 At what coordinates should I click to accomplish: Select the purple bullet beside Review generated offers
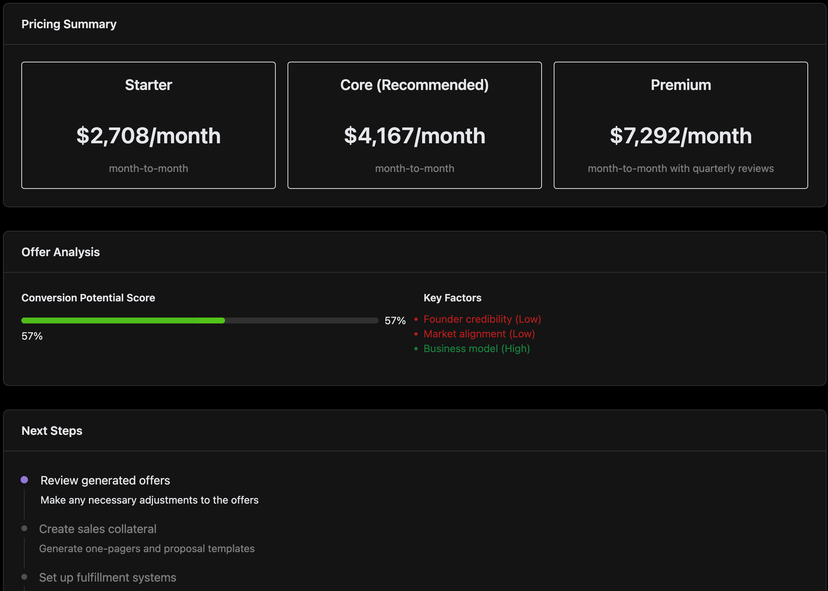25,480
